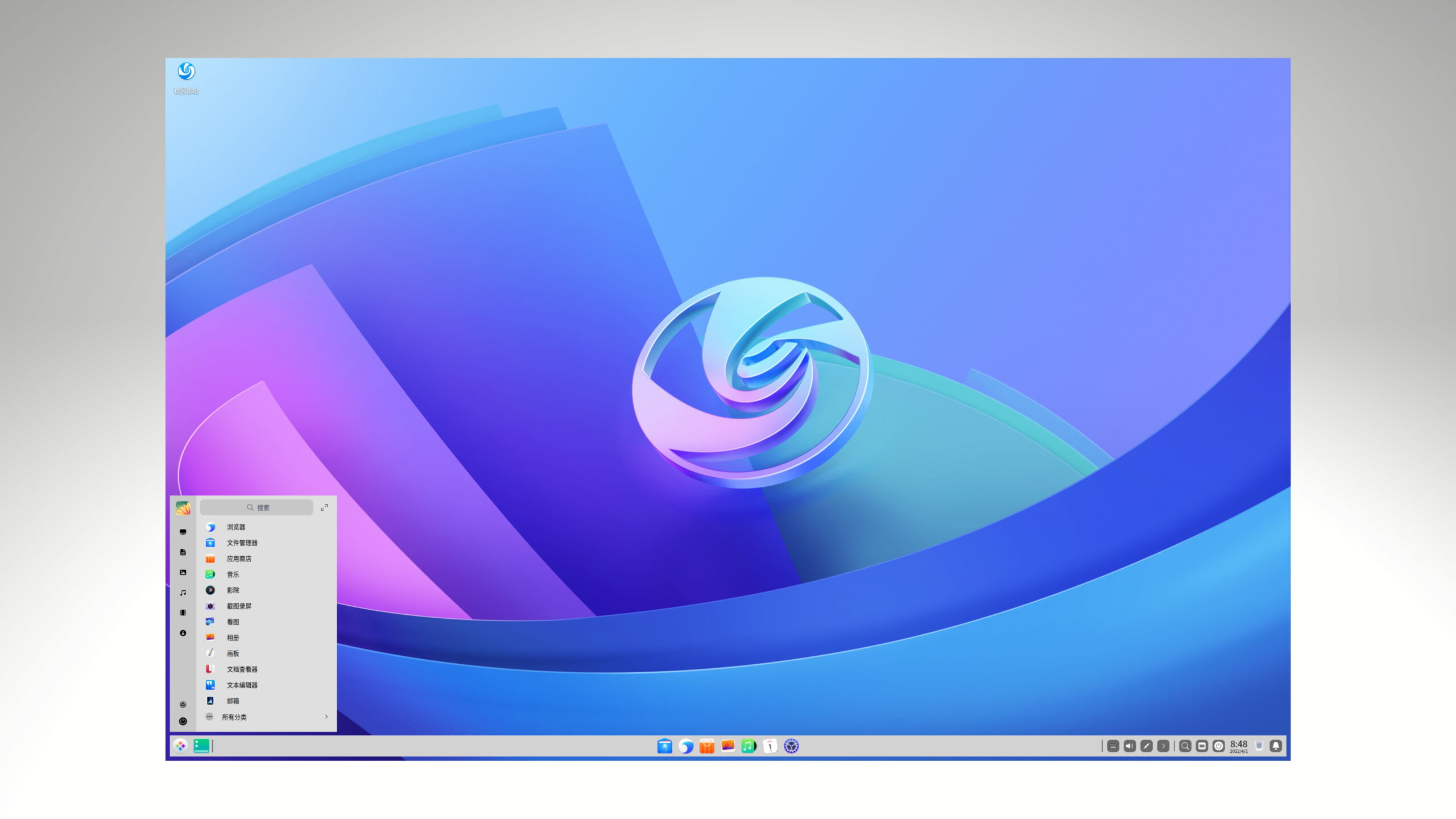Screen dimensions: 1456x819
Task: Expand hidden tray icons arrow
Action: coord(1163,746)
